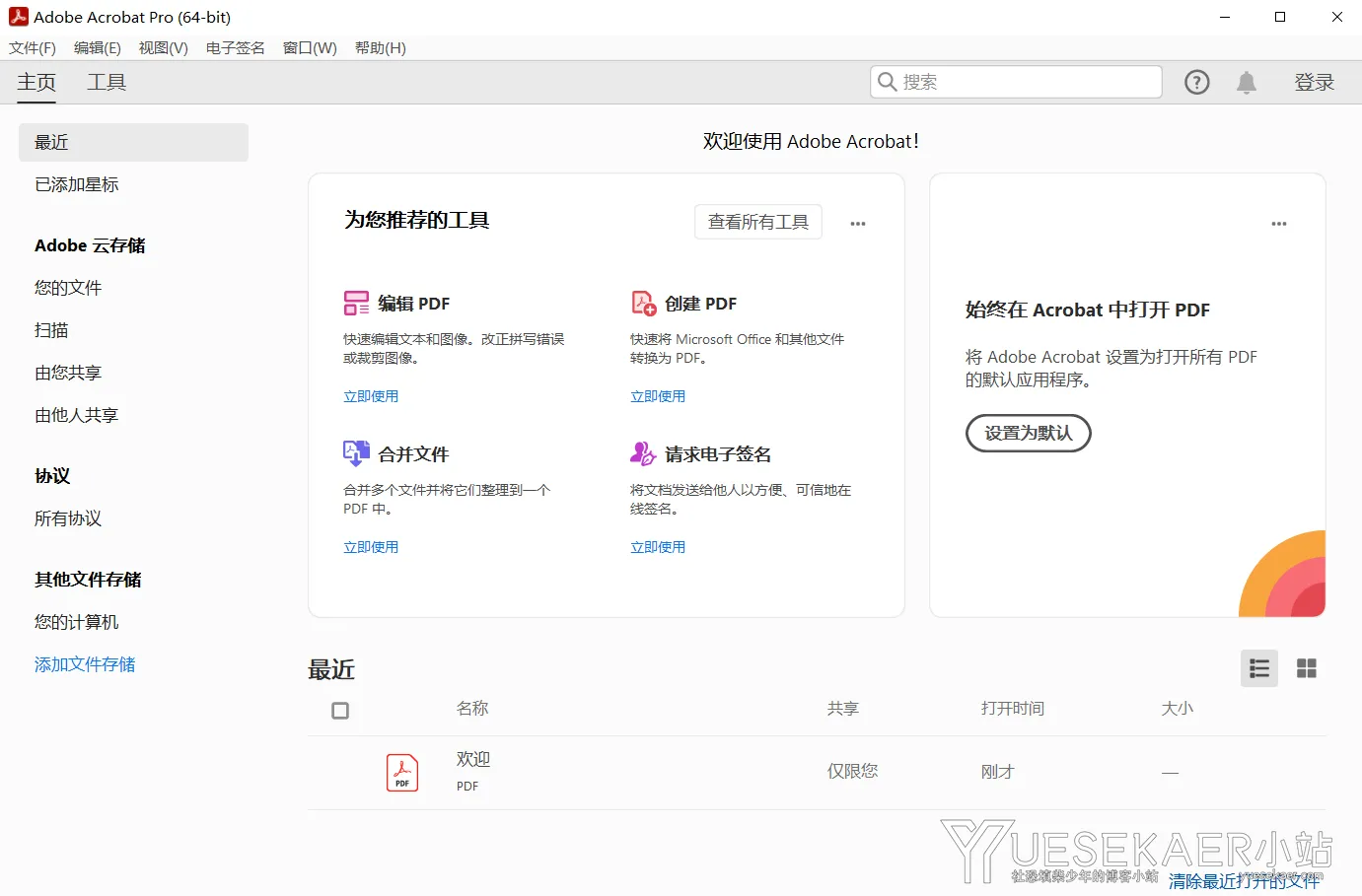Open the 帮助(H) menu
This screenshot has height=896, width=1362.
click(x=381, y=48)
